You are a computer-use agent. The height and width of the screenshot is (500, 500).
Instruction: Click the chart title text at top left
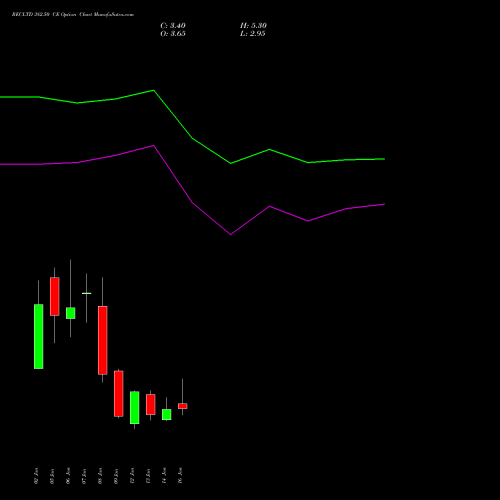(x=73, y=15)
